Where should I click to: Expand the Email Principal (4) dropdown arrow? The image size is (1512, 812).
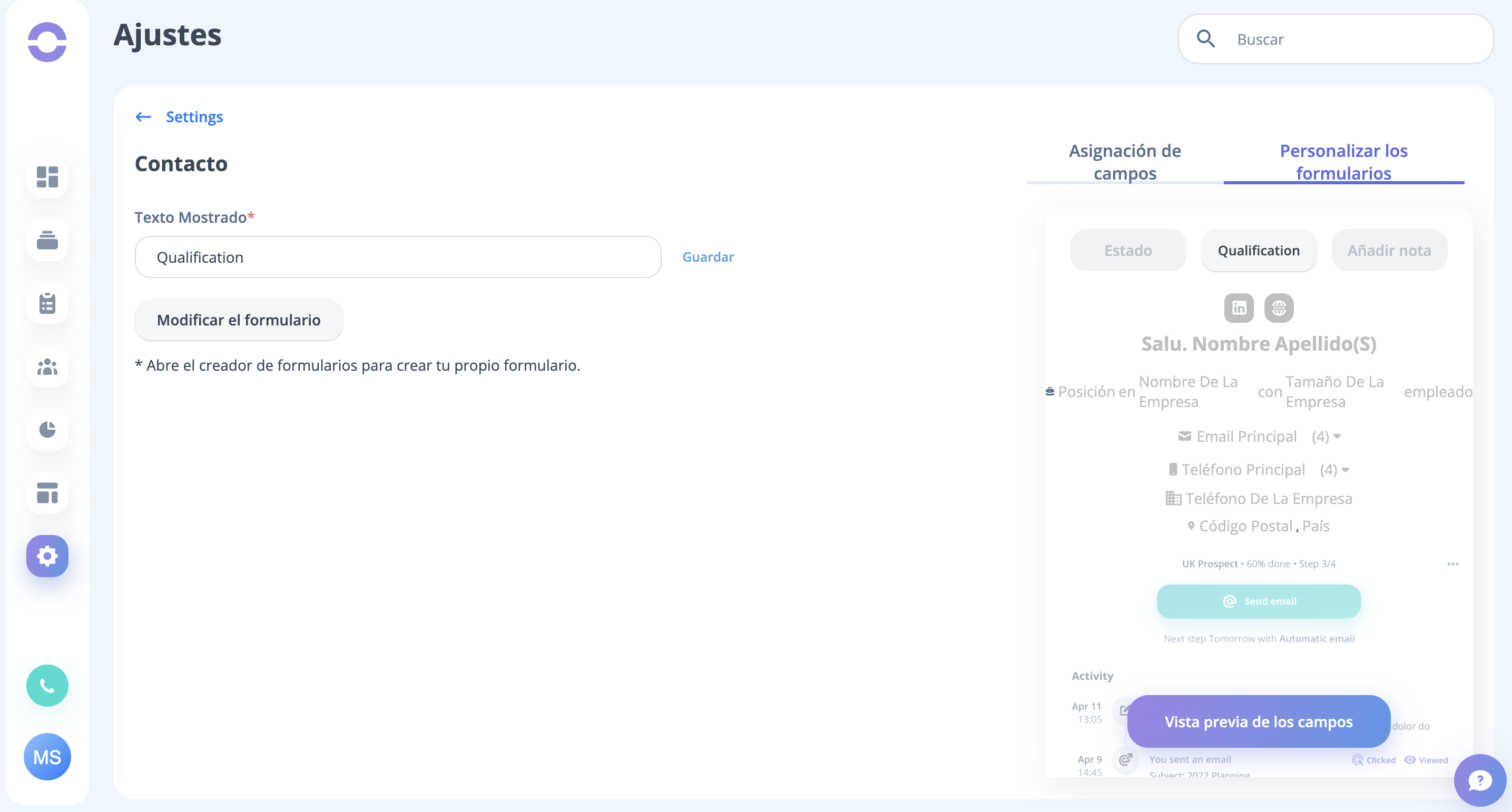click(1337, 436)
